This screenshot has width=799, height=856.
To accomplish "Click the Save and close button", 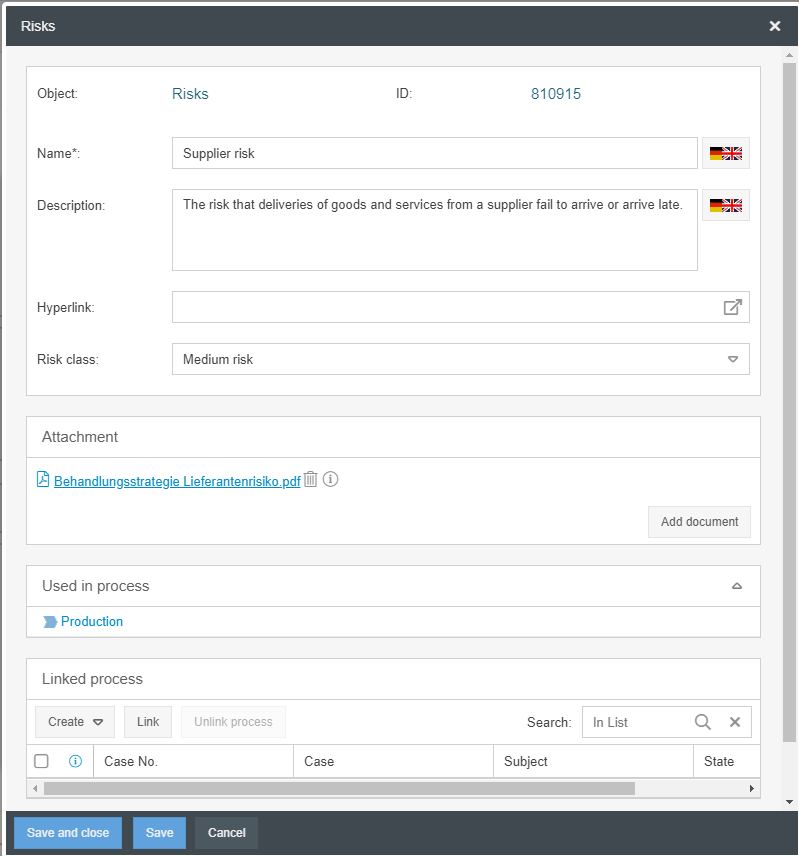I will point(68,833).
